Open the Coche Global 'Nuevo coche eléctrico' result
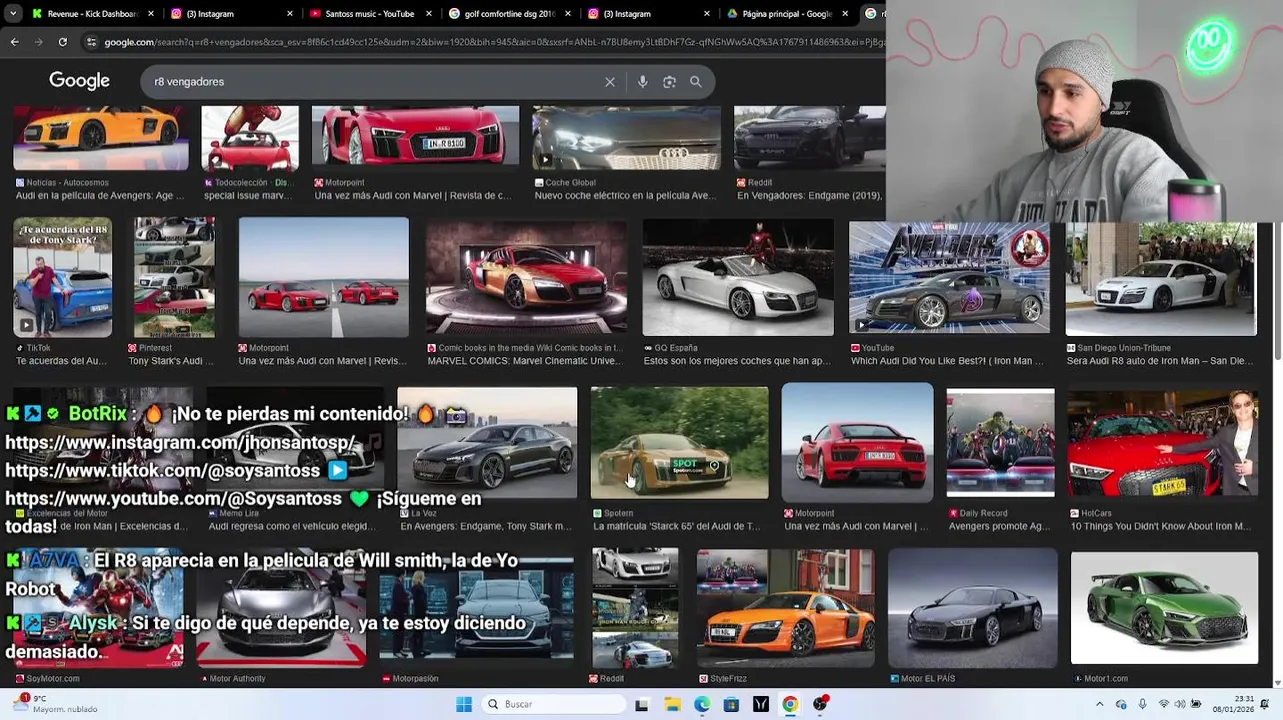Image resolution: width=1283 pixels, height=720 pixels. (626, 138)
